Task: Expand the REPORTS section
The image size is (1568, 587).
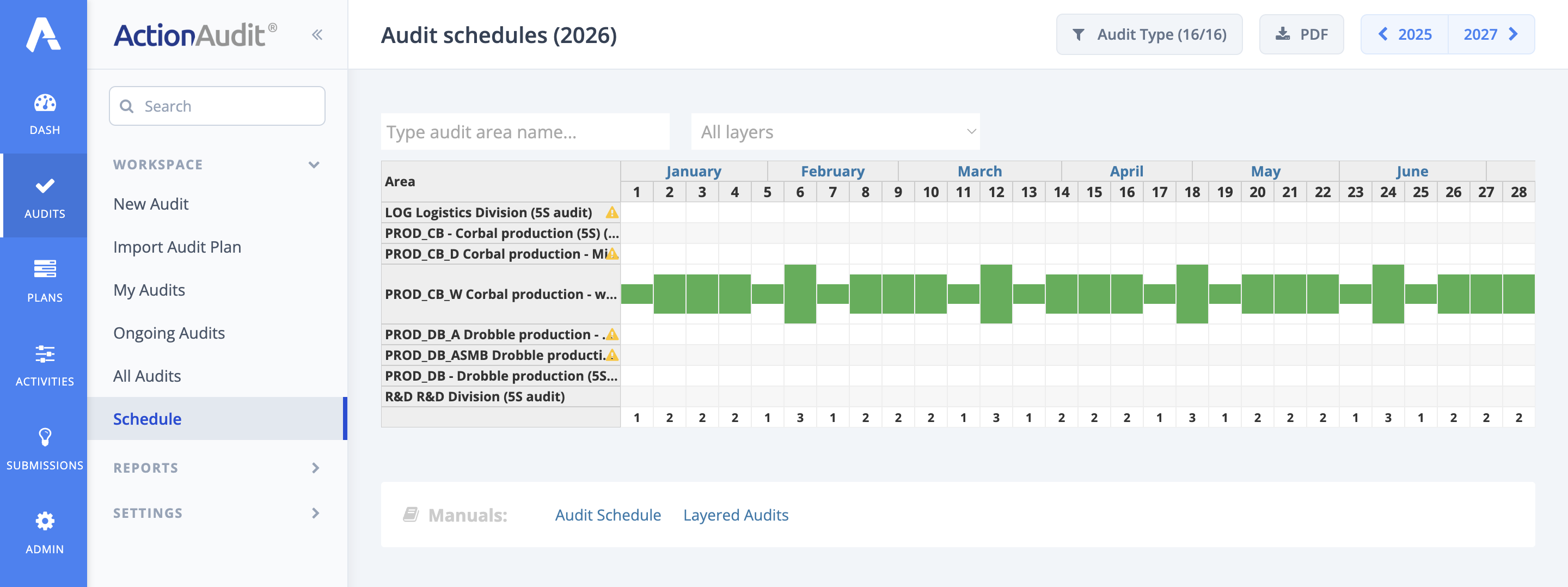Action: pyautogui.click(x=316, y=468)
